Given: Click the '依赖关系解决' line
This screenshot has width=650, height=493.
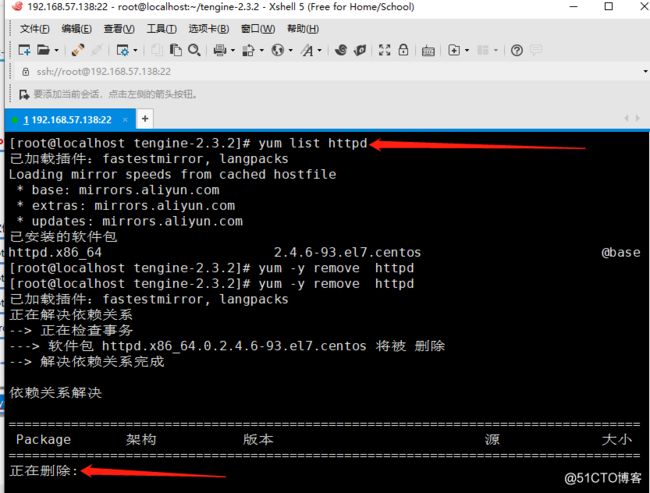Looking at the screenshot, I should click(x=56, y=393).
